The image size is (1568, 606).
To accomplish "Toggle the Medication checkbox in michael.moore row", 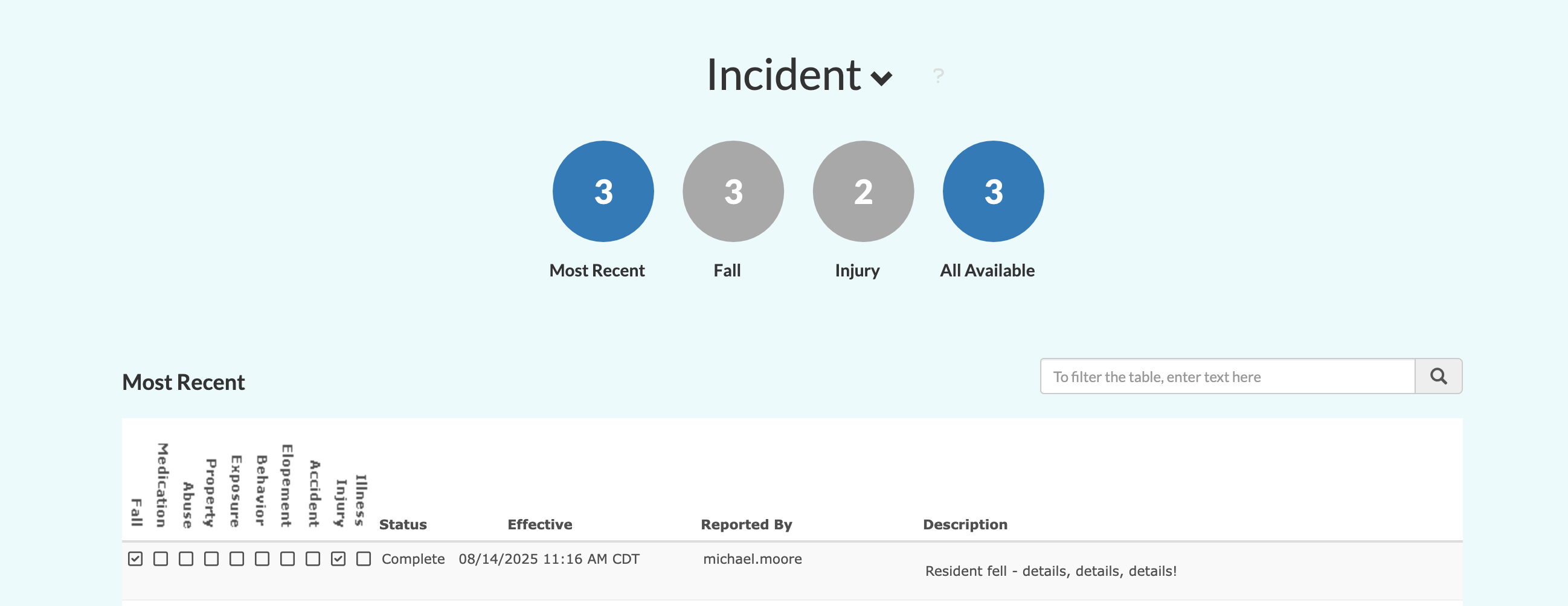I will click(161, 558).
